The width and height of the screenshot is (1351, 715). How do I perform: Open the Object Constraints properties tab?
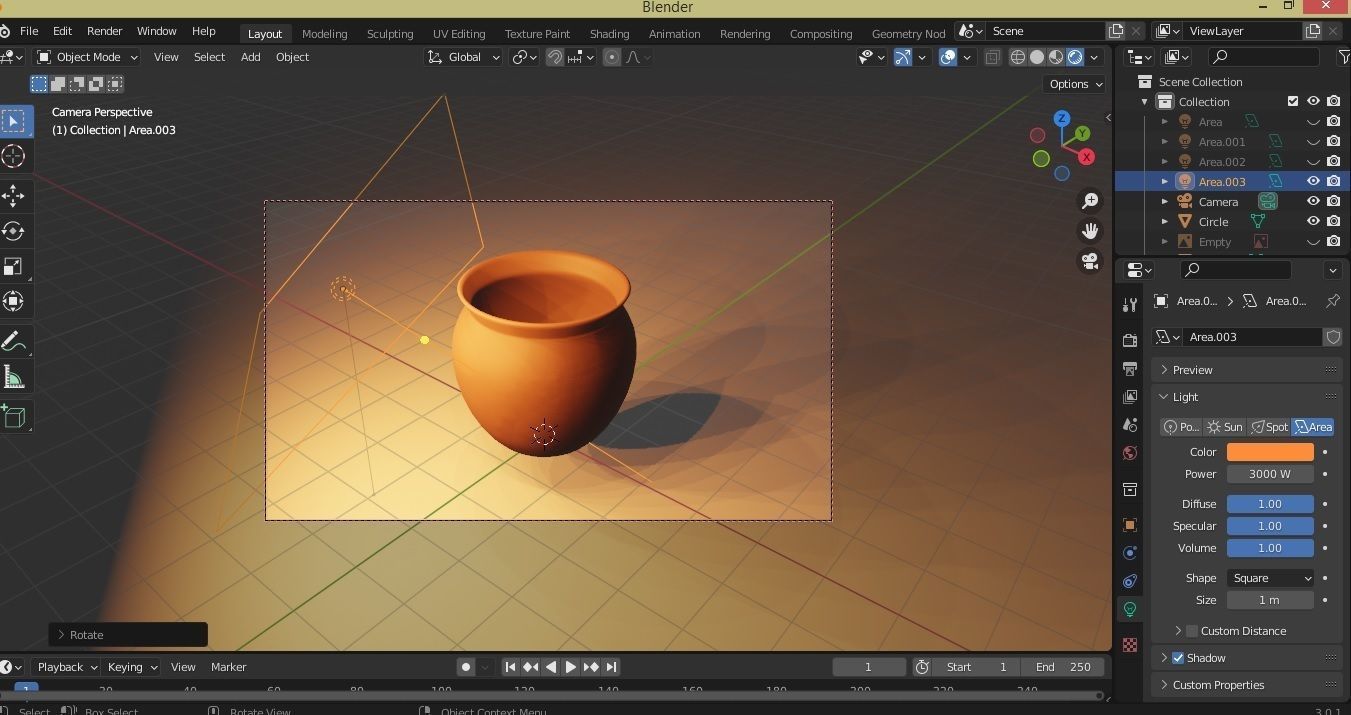[x=1130, y=581]
